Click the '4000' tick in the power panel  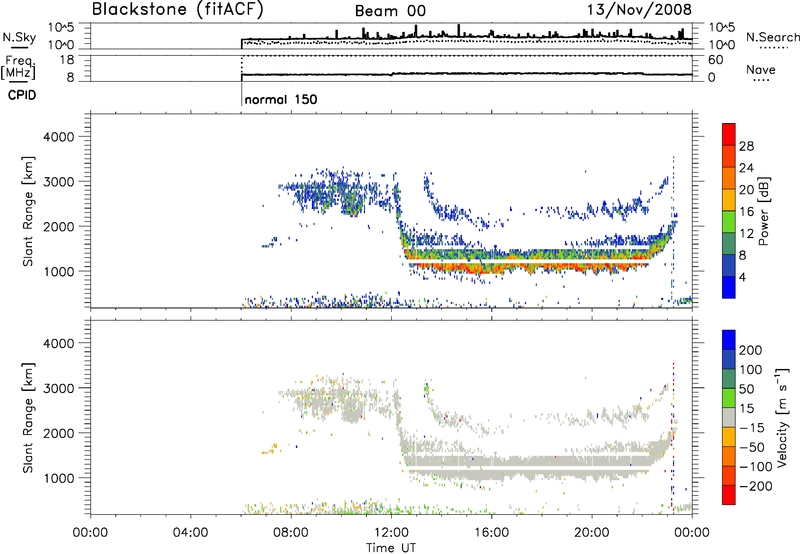tap(59, 137)
